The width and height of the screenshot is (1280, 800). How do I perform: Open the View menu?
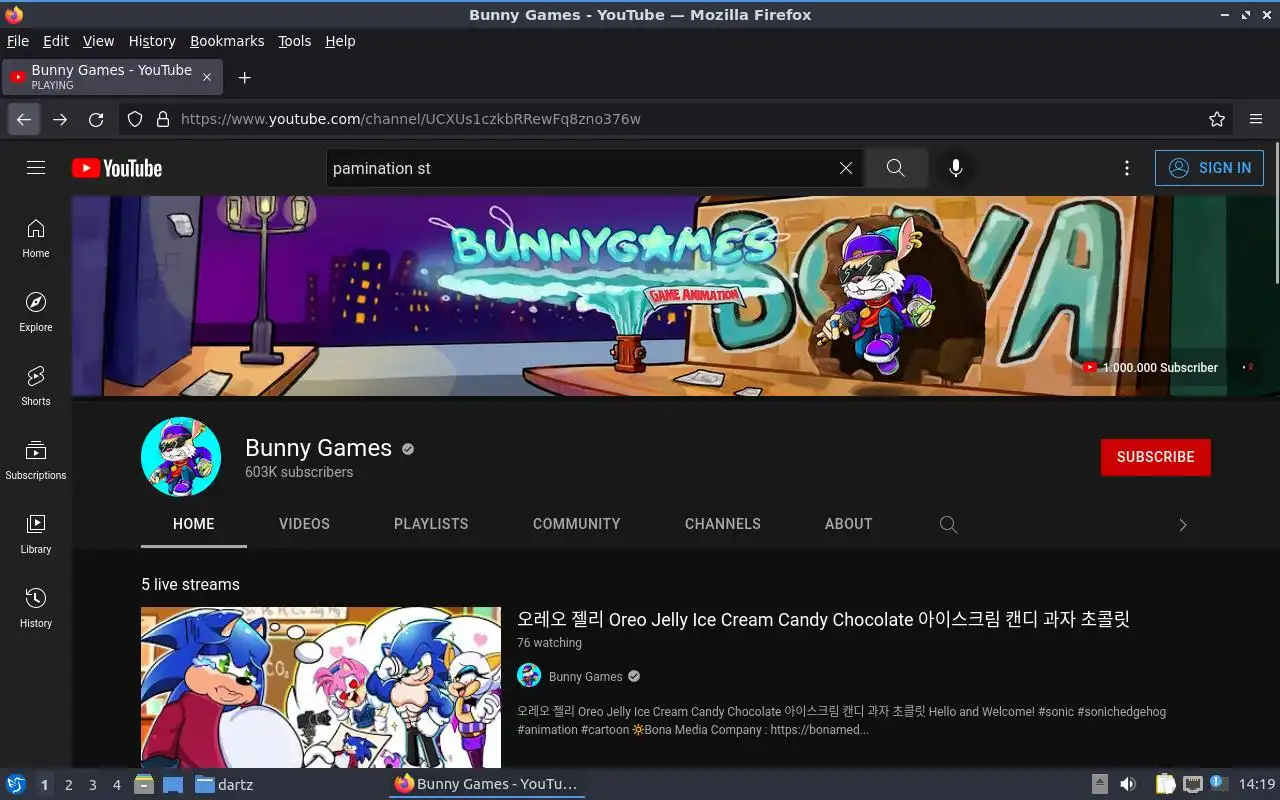point(98,41)
